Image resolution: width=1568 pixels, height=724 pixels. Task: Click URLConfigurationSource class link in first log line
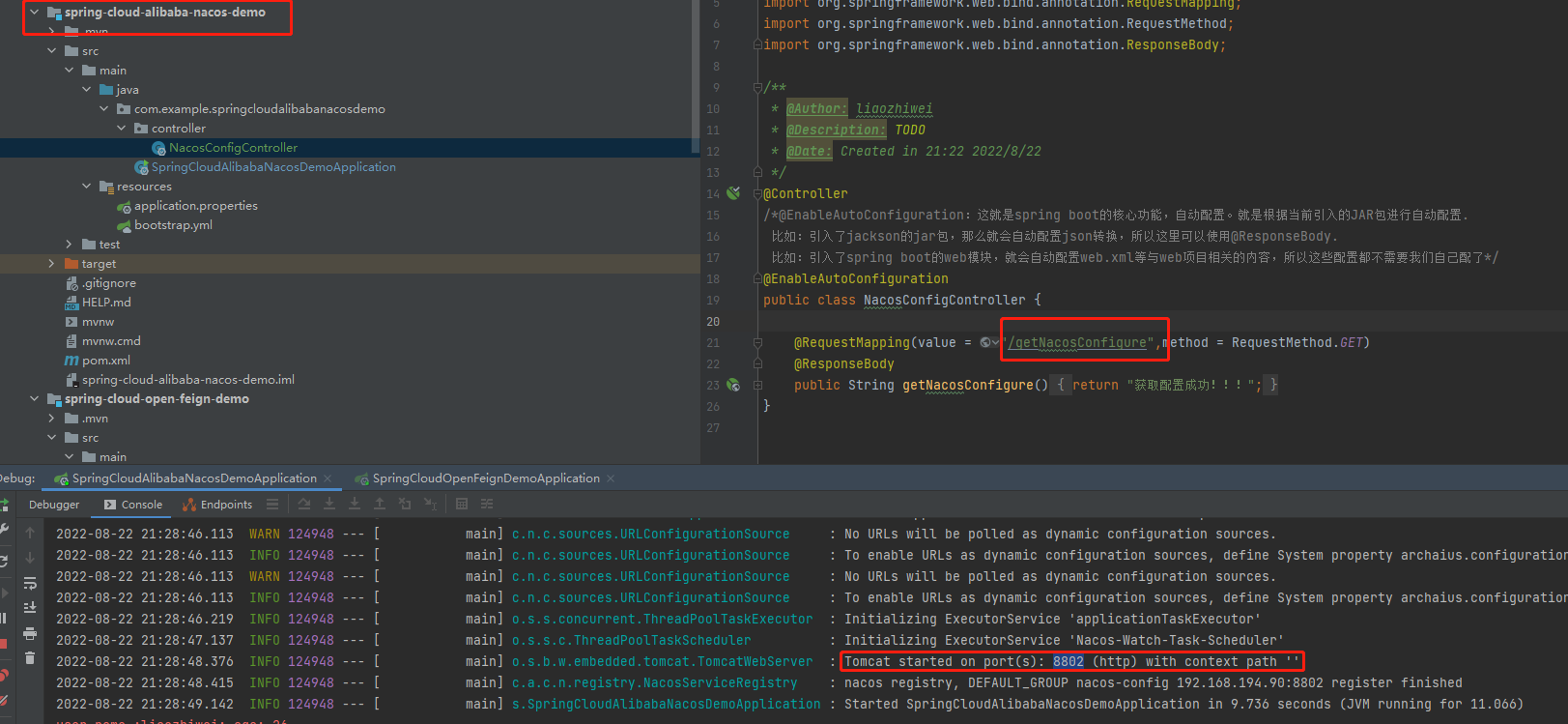pyautogui.click(x=650, y=534)
